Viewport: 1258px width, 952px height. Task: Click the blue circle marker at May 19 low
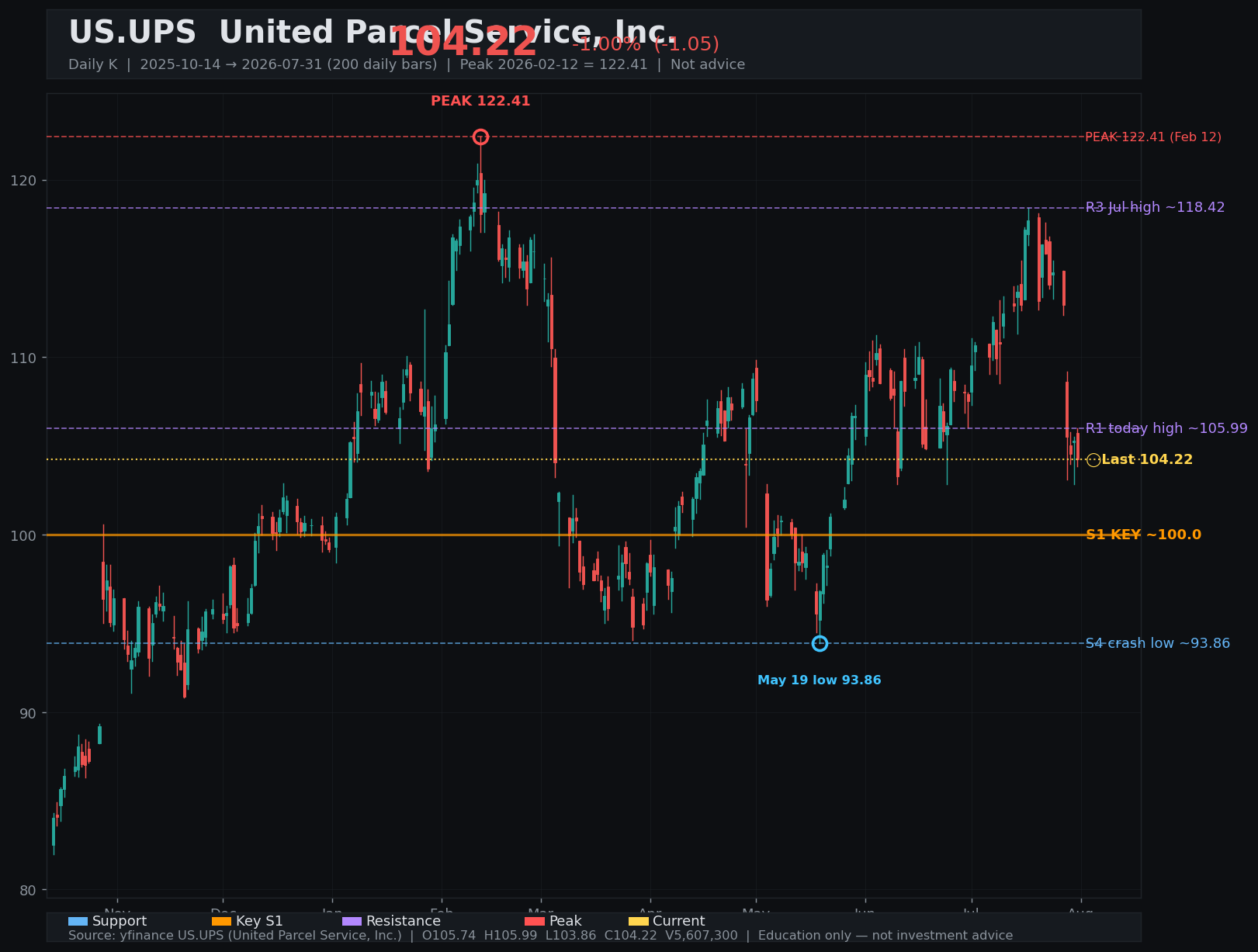(820, 643)
